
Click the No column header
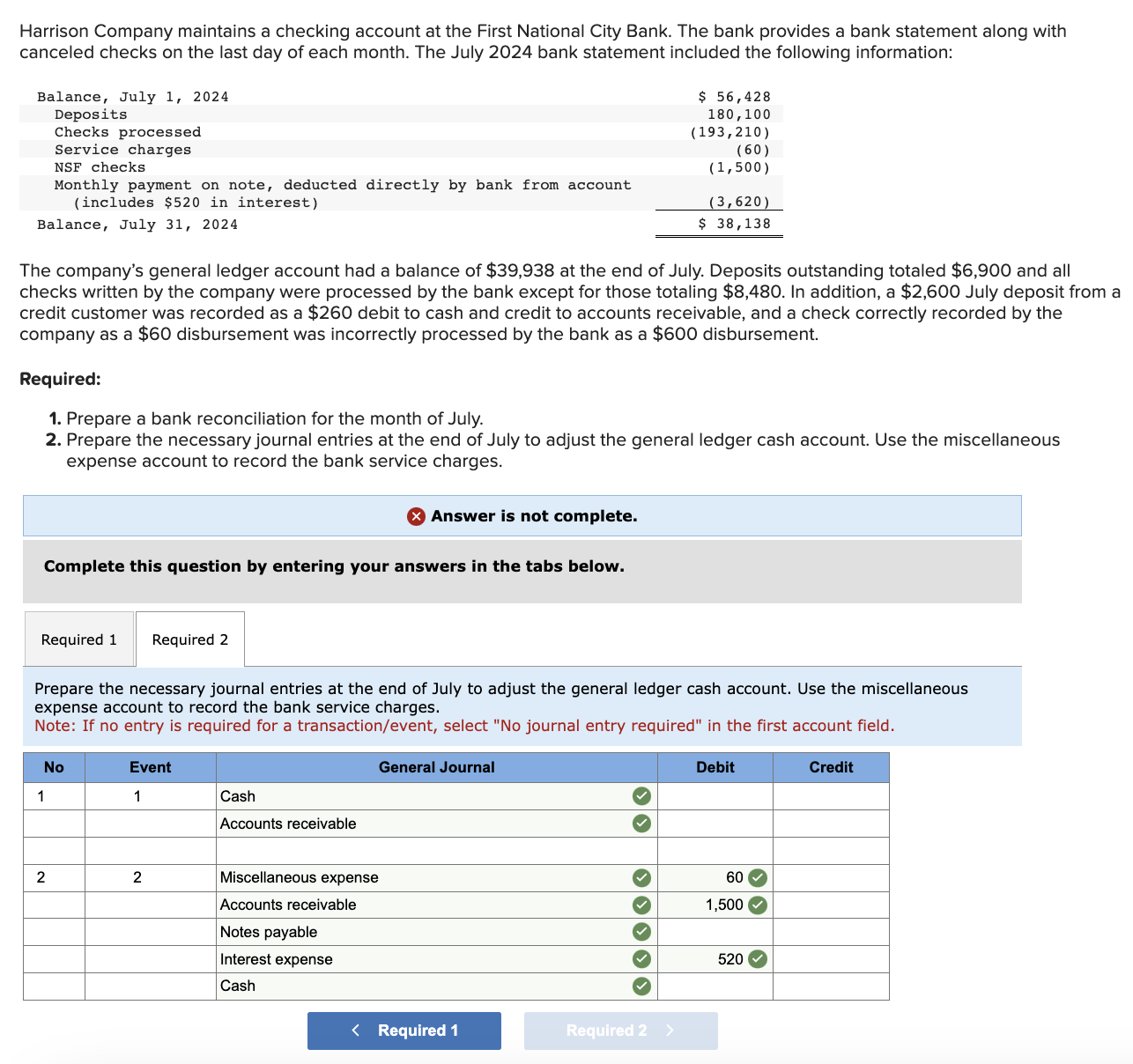pyautogui.click(x=54, y=767)
